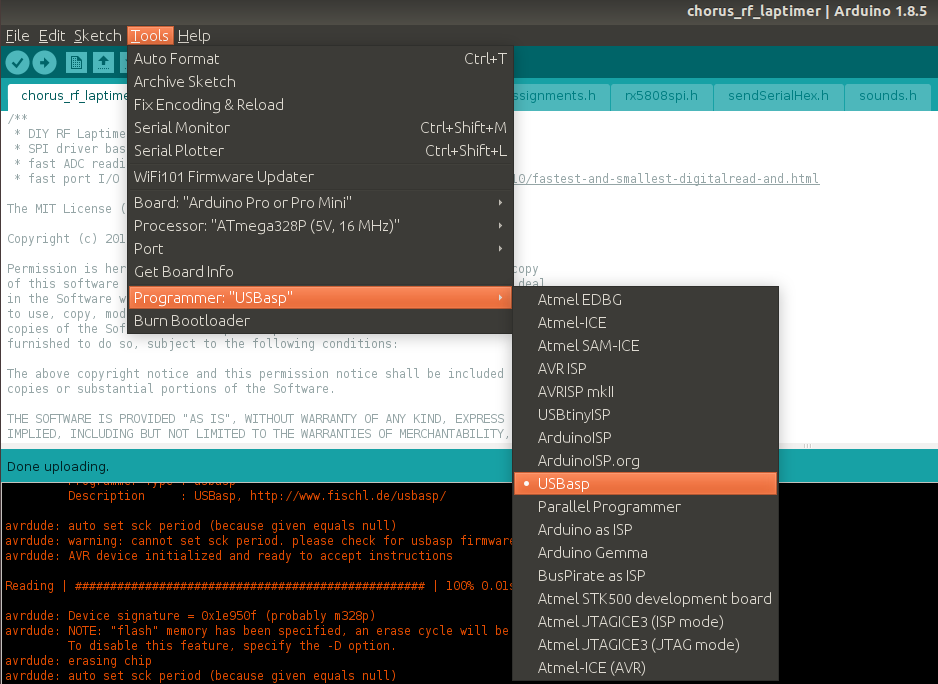Click Burn Bootloader
Viewport: 938px width, 684px height.
(x=320, y=321)
